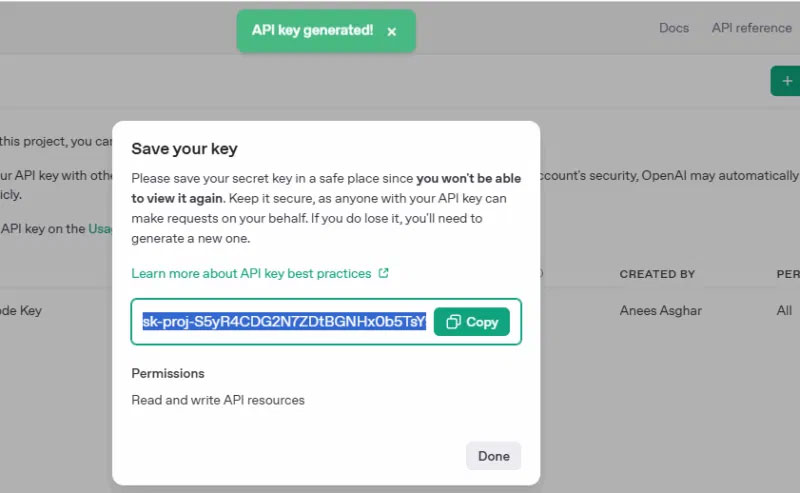This screenshot has width=800, height=493.
Task: Click the "API key generated!" toast message
Action: pyautogui.click(x=312, y=30)
